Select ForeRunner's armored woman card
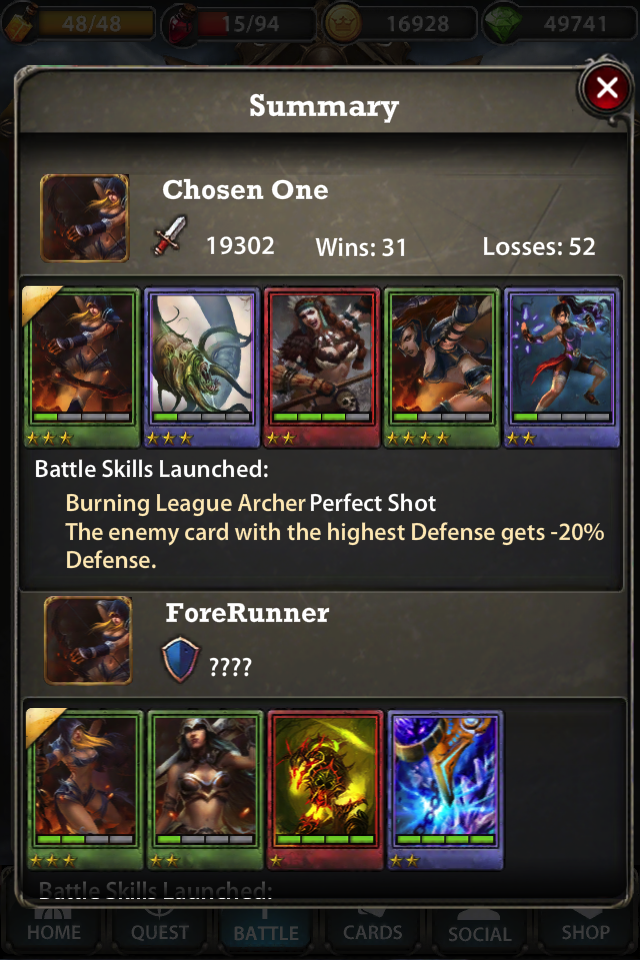Image resolution: width=640 pixels, height=960 pixels. tap(205, 790)
